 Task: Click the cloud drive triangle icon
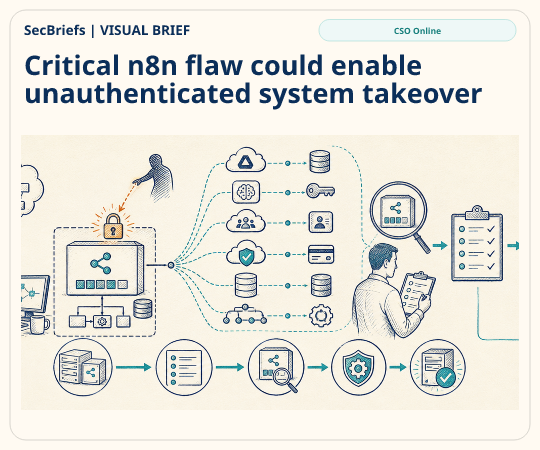pos(246,161)
